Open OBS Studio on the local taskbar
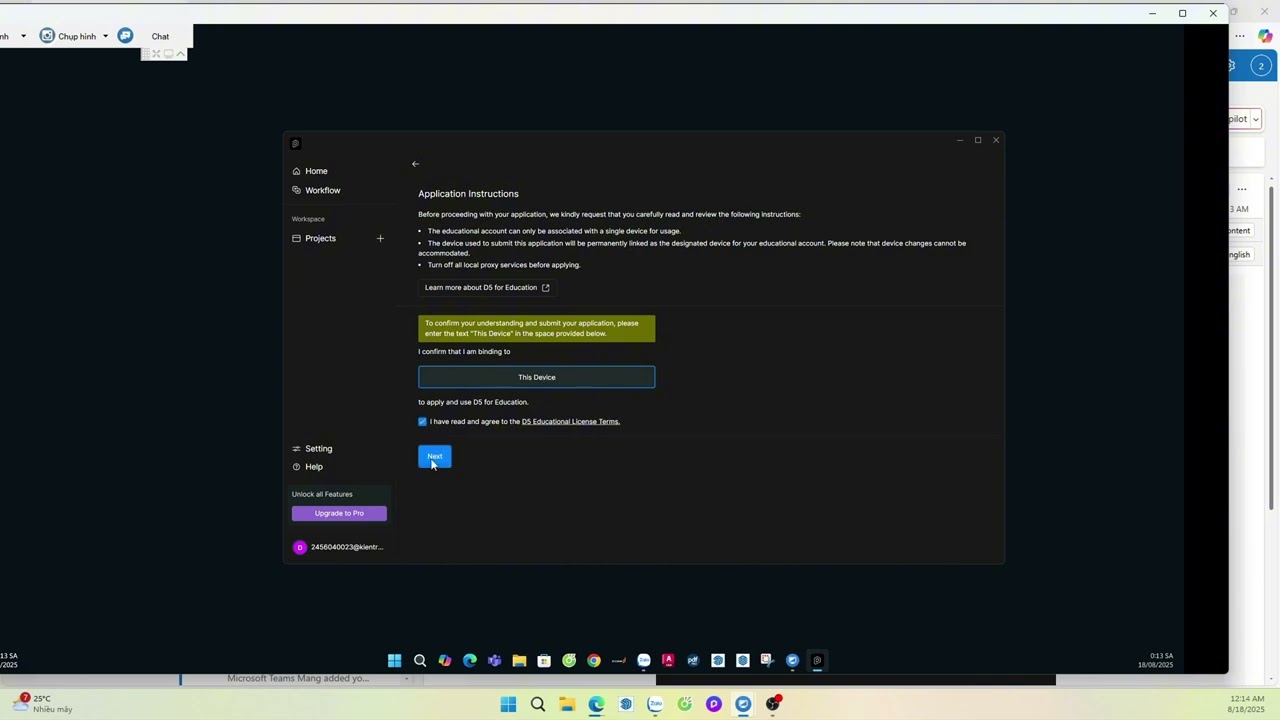1280x720 pixels. (x=772, y=705)
